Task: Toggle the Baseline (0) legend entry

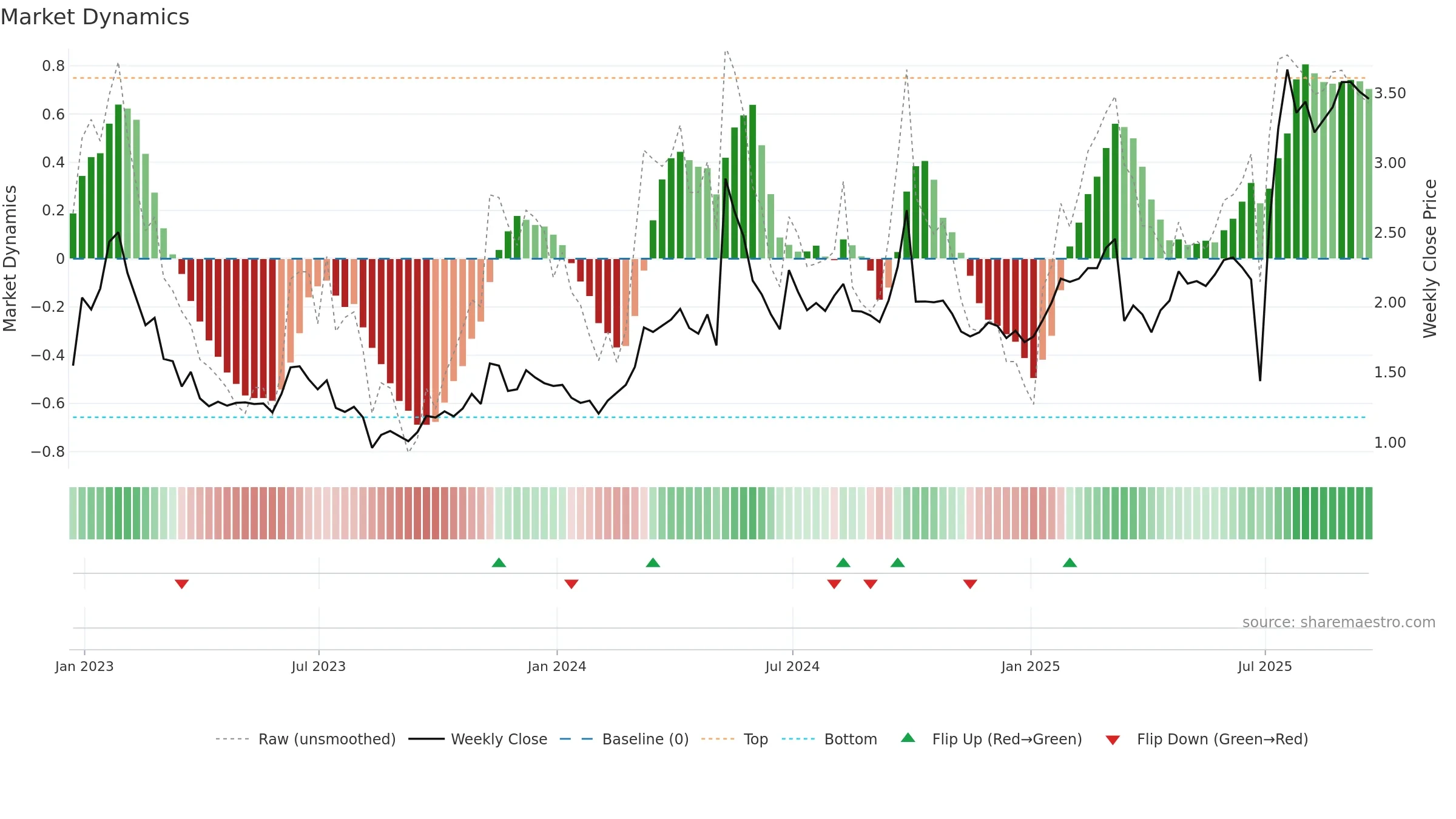Action: point(624,739)
